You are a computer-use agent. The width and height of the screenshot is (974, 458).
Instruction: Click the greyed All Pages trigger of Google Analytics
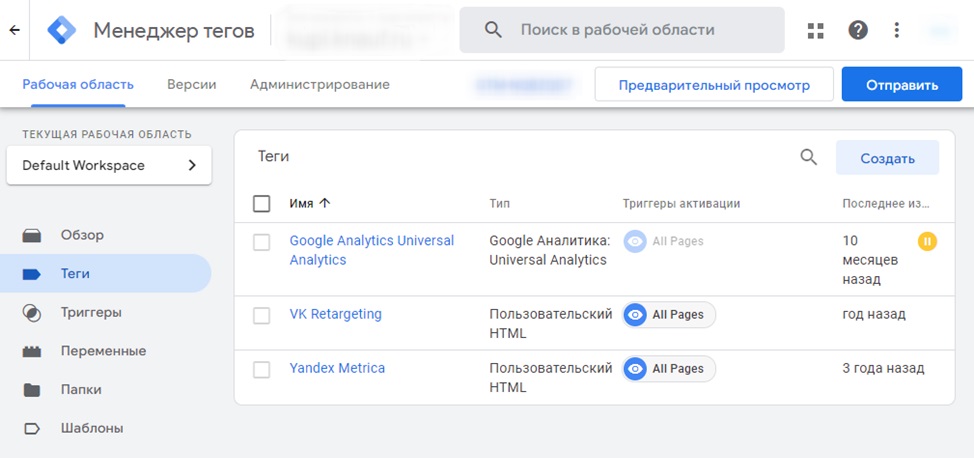664,242
